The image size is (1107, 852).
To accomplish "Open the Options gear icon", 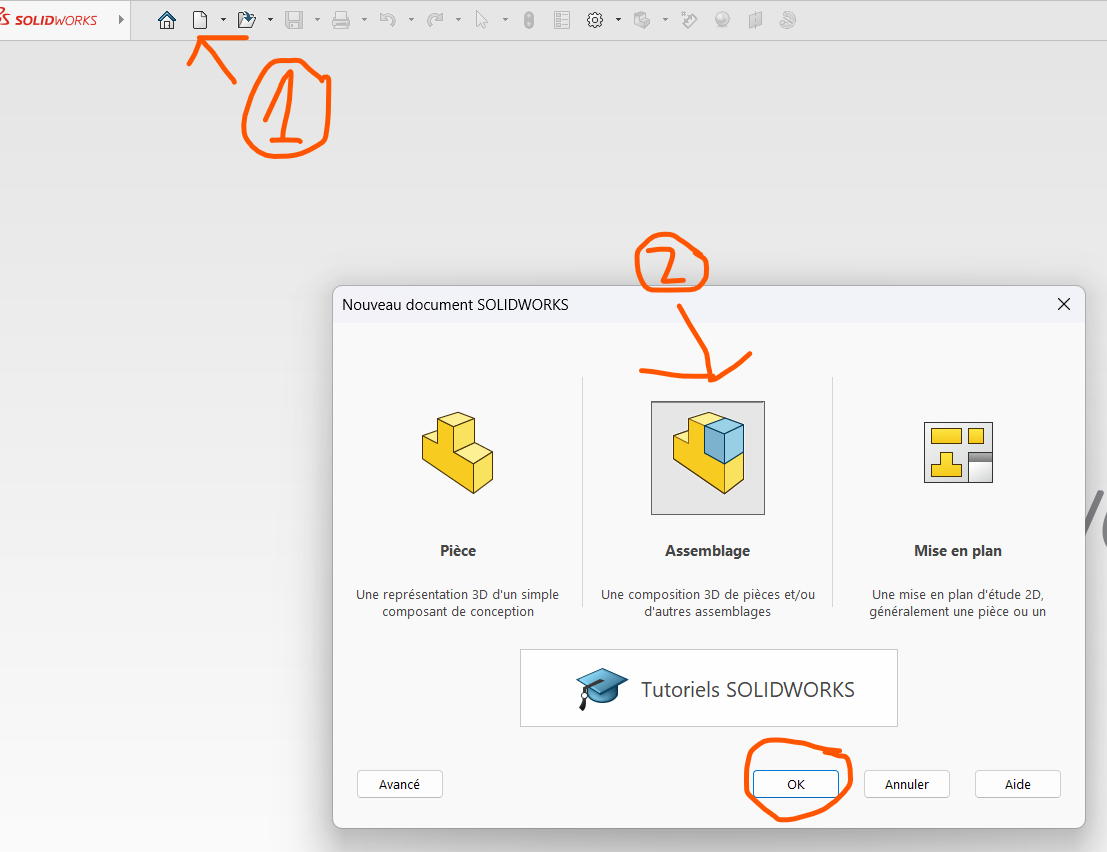I will [595, 20].
